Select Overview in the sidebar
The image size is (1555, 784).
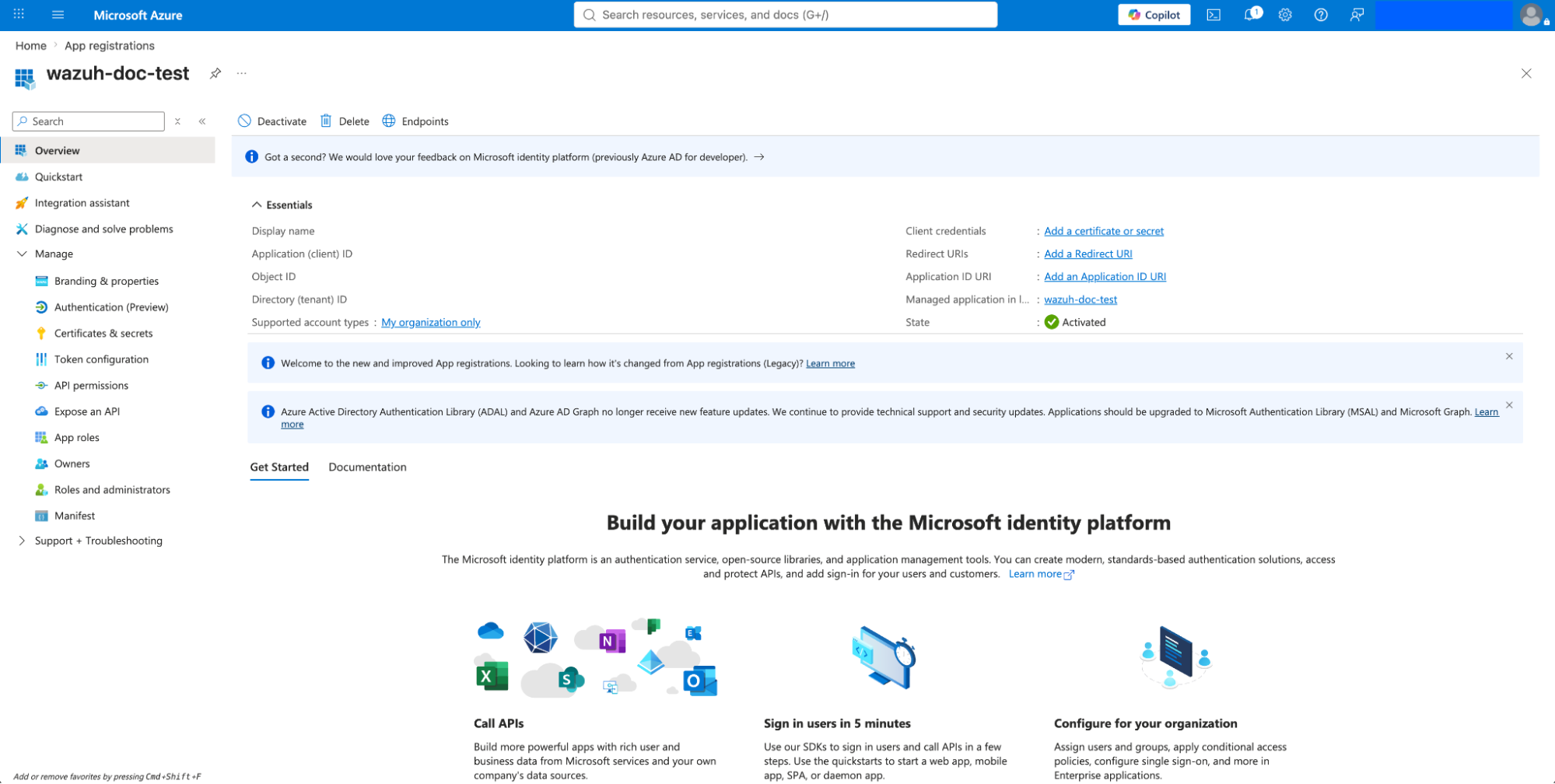click(108, 151)
